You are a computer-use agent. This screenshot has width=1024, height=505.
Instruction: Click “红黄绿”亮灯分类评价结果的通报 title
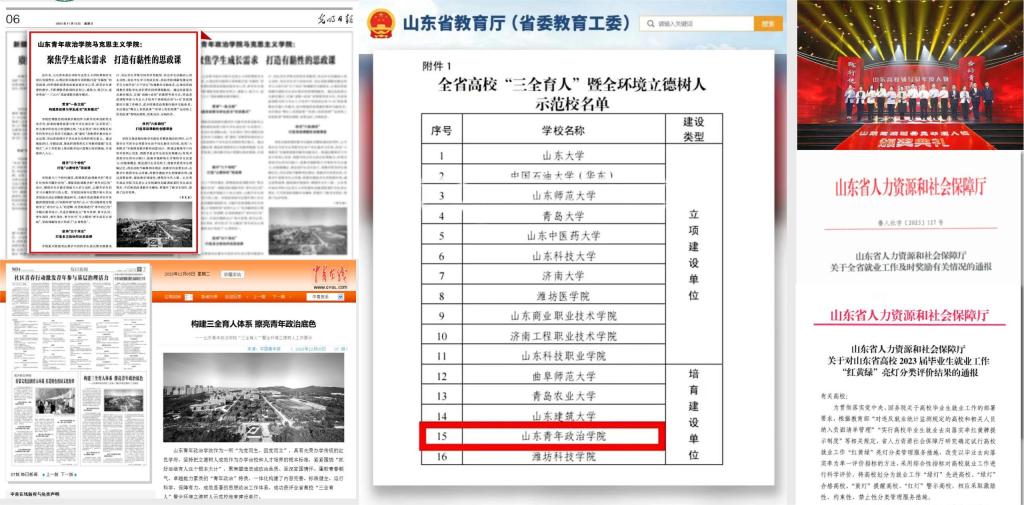(x=908, y=373)
